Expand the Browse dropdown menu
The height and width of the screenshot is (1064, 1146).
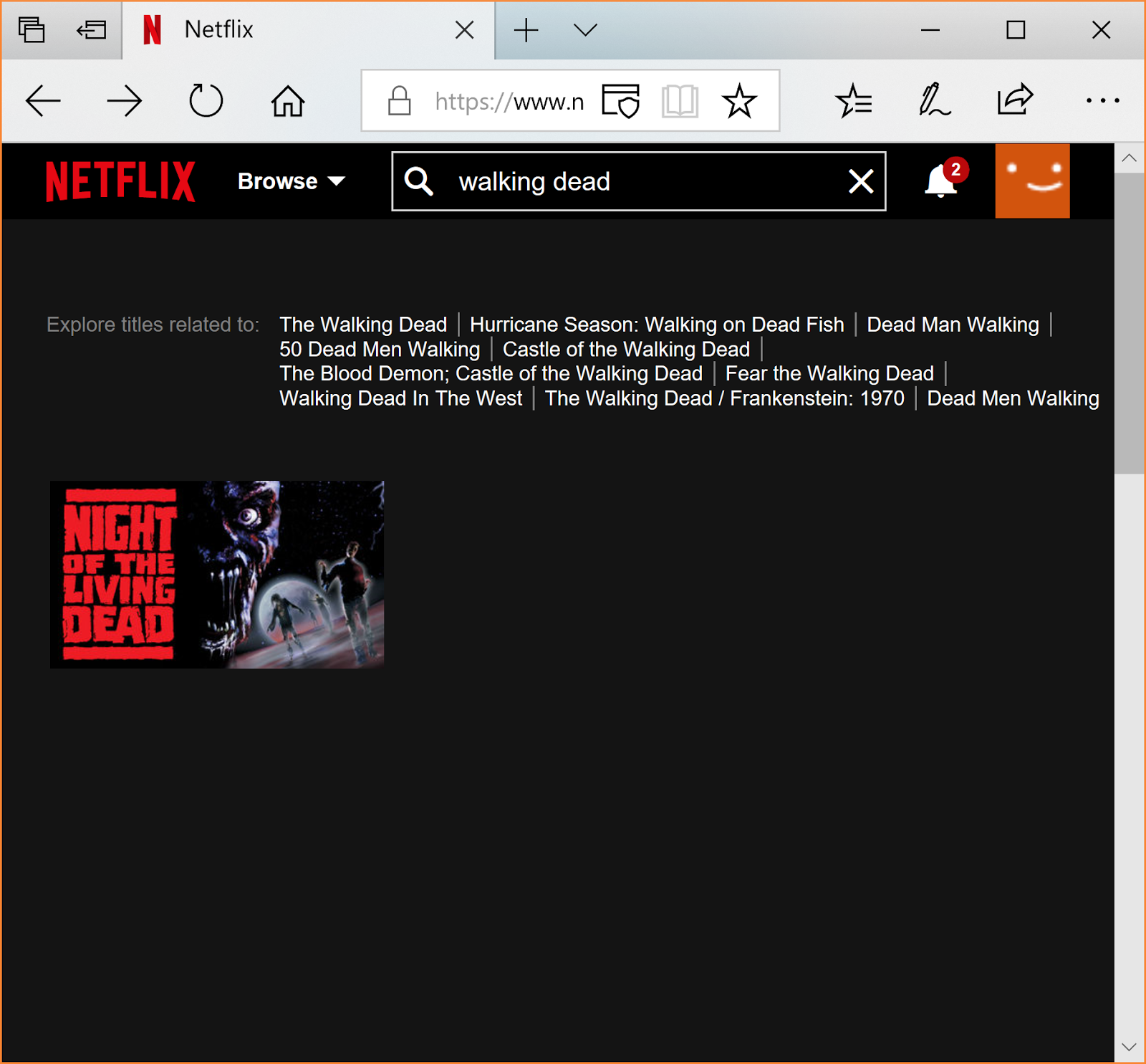pos(291,181)
